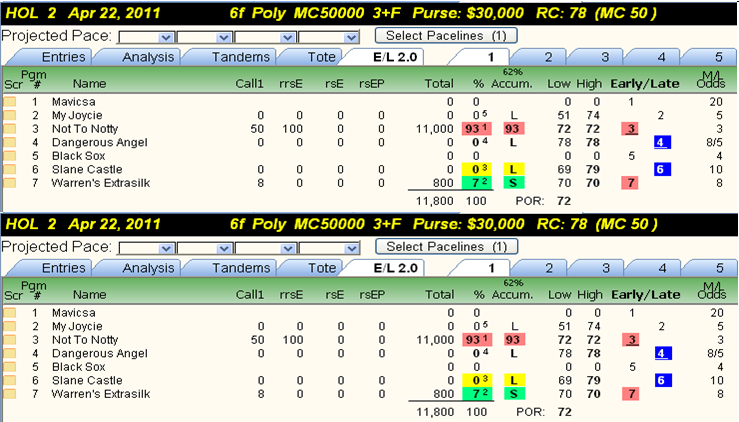Scratch Warren's Extrasilk in the lower panel
The height and width of the screenshot is (422, 739).
[9, 394]
